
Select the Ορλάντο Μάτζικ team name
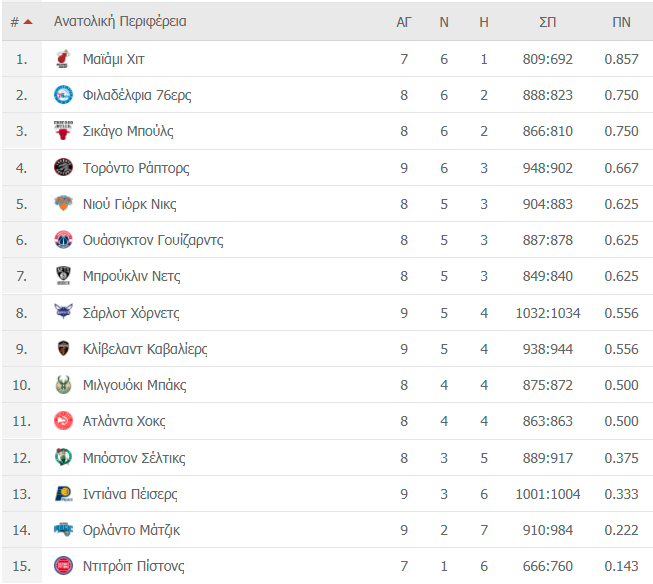tap(131, 530)
